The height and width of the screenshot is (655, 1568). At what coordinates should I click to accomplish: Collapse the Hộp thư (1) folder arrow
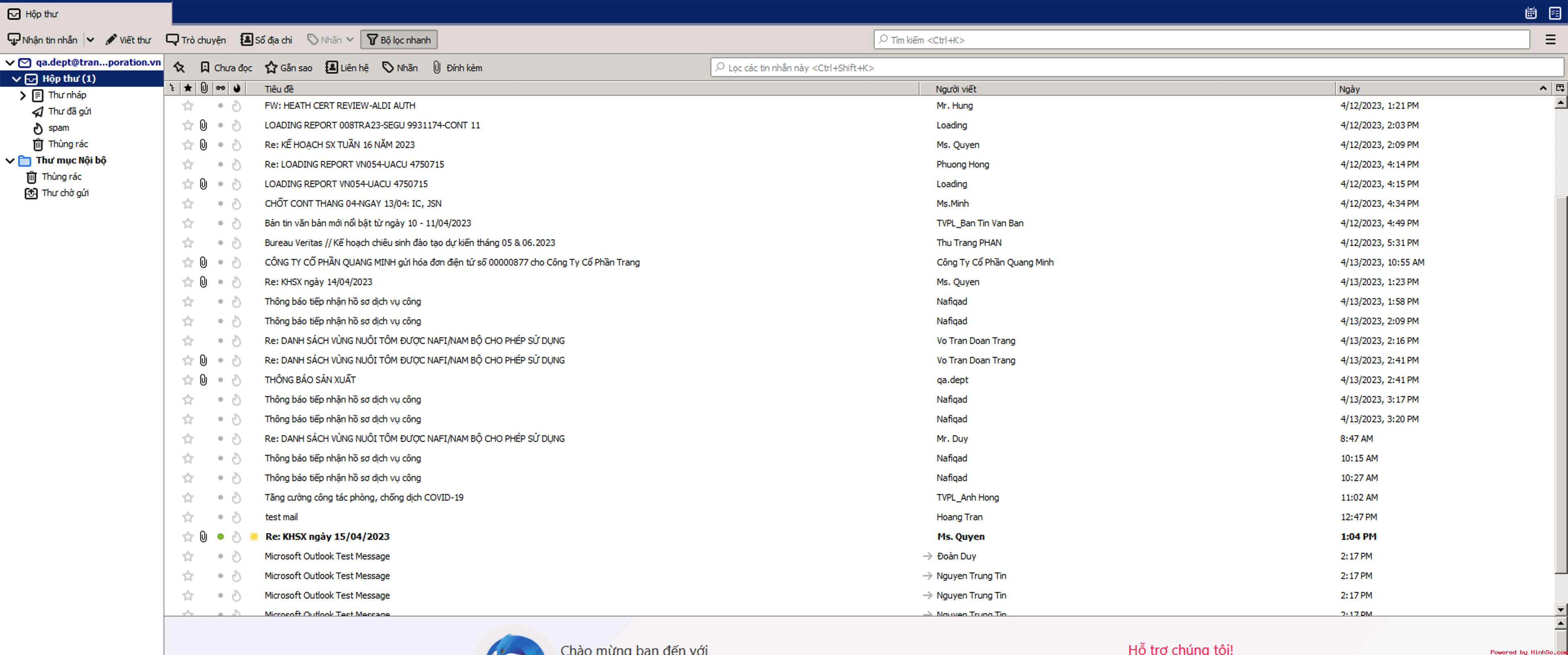click(16, 78)
